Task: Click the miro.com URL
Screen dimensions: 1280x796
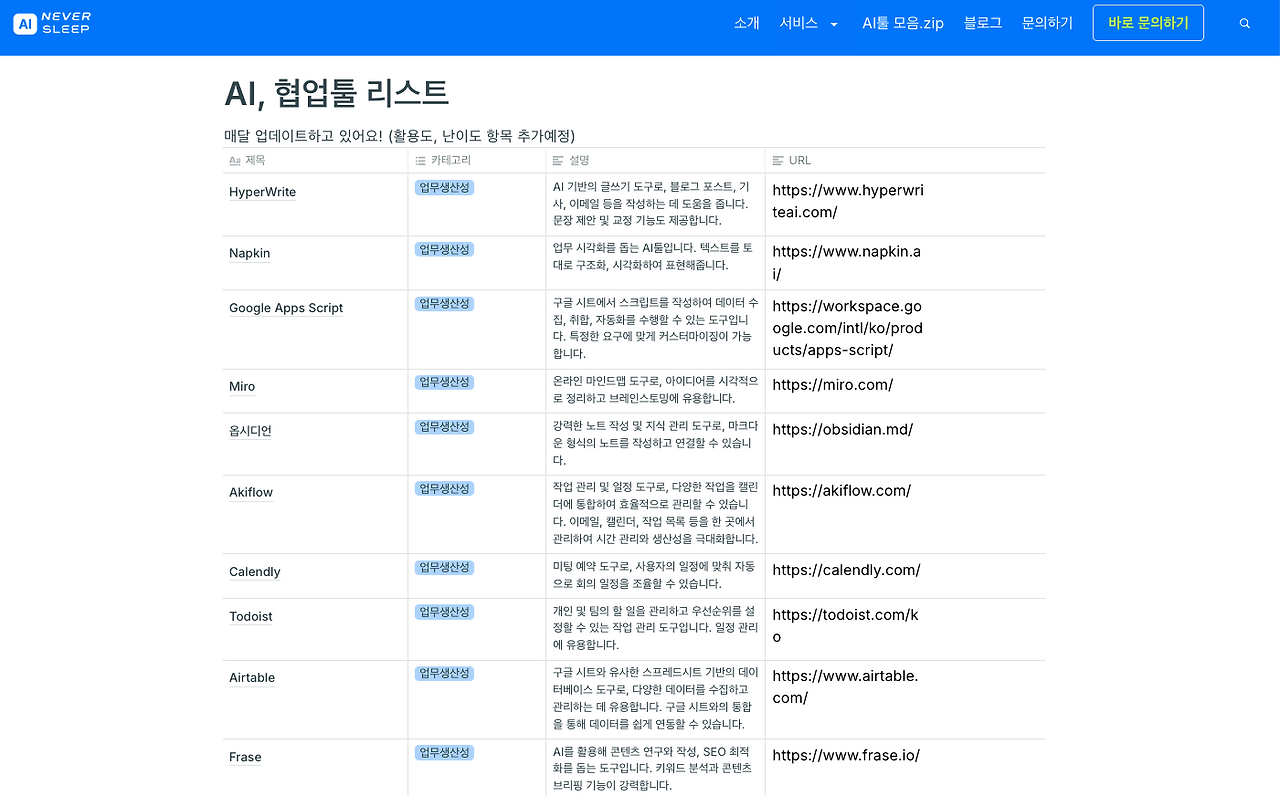Action: (833, 385)
